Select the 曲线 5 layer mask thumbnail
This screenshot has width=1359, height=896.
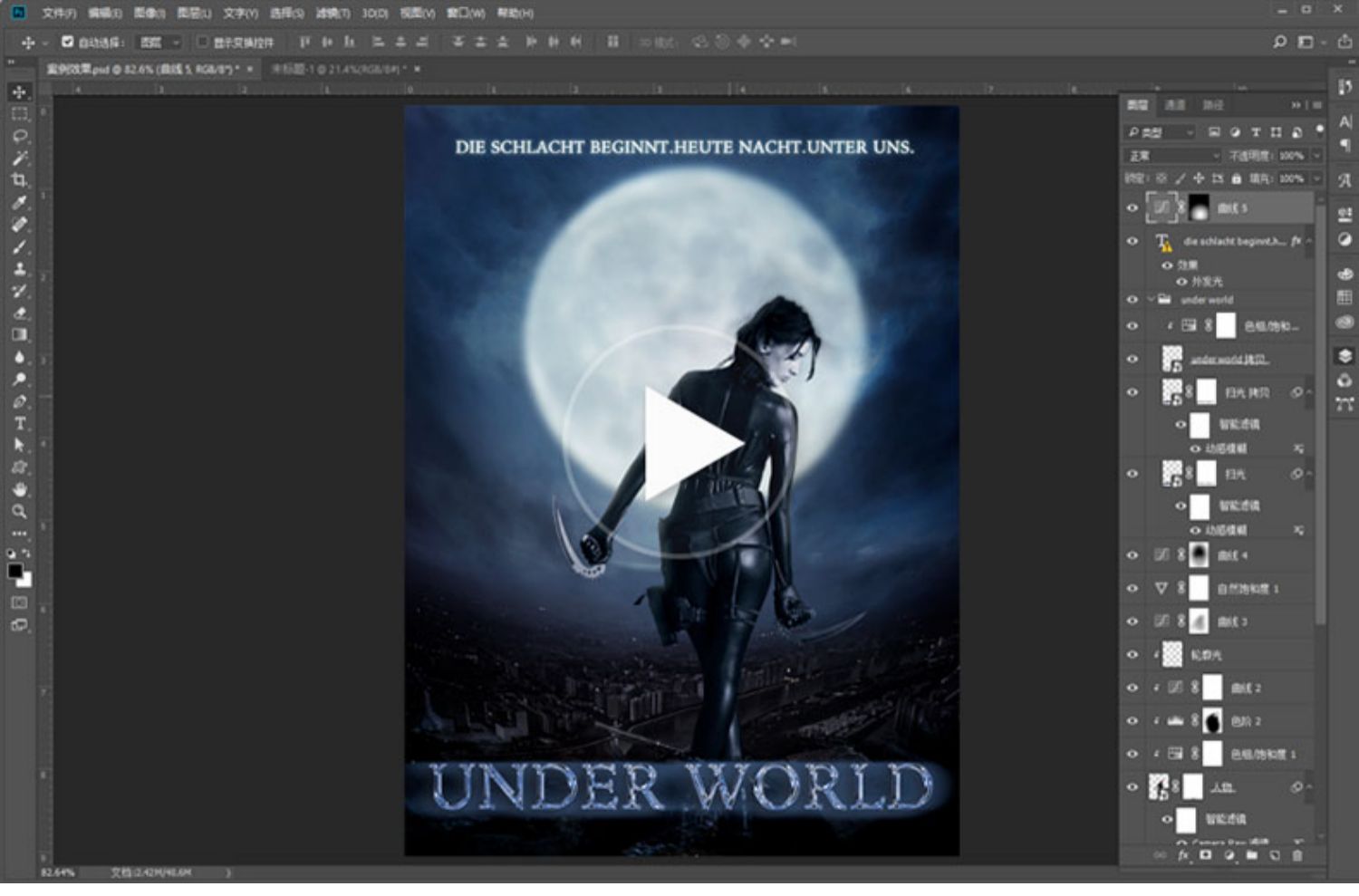tap(1199, 208)
